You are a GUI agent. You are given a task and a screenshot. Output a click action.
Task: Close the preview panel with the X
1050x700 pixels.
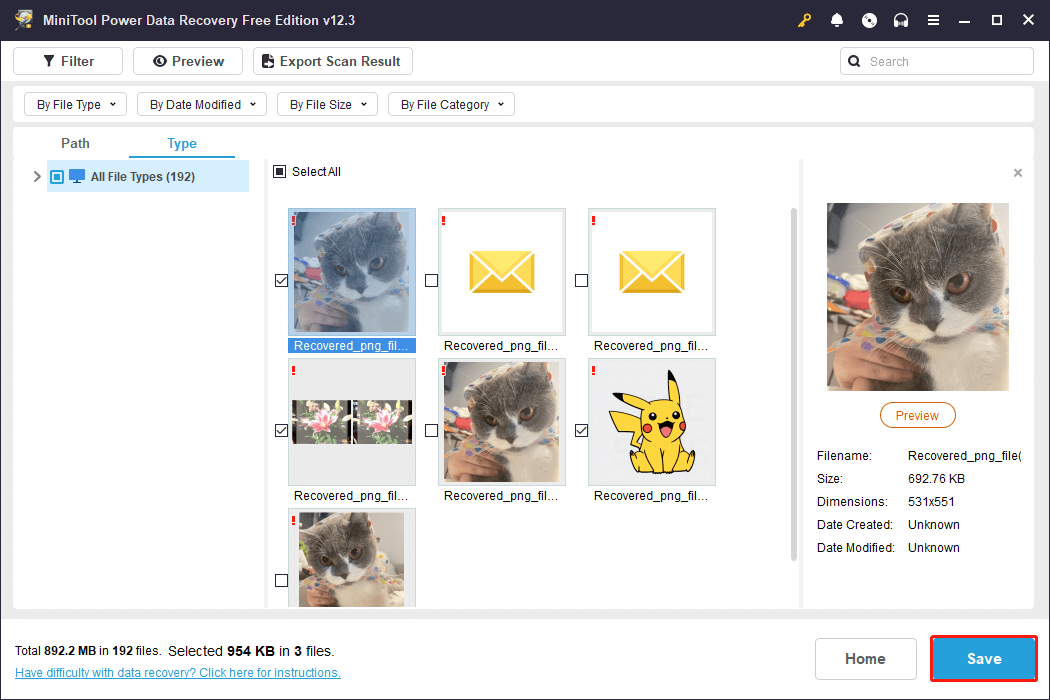coord(1018,173)
